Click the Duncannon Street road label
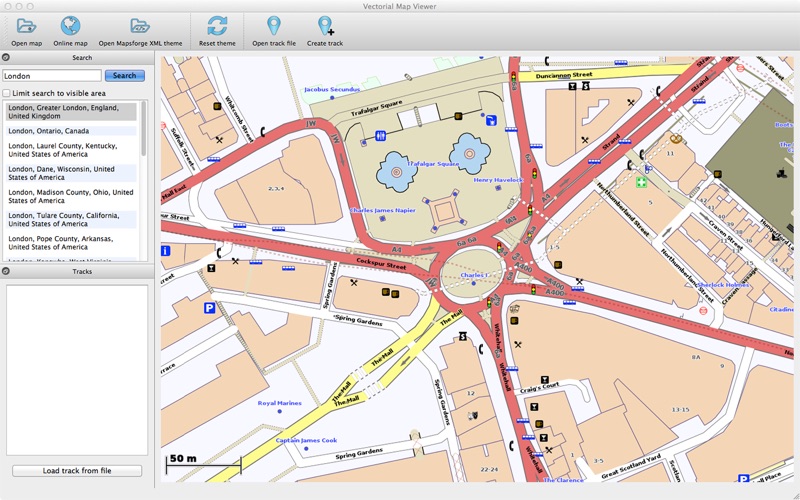Viewport: 800px width, 500px height. coord(563,75)
